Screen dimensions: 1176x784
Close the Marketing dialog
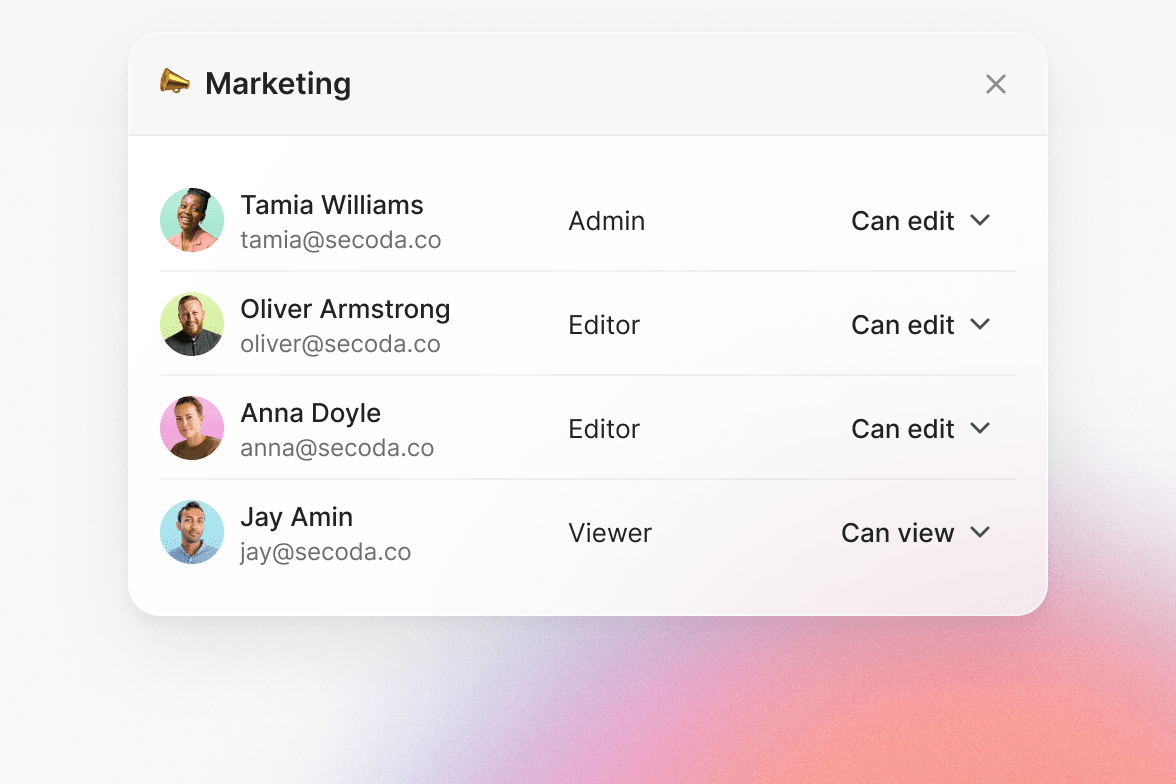[995, 84]
